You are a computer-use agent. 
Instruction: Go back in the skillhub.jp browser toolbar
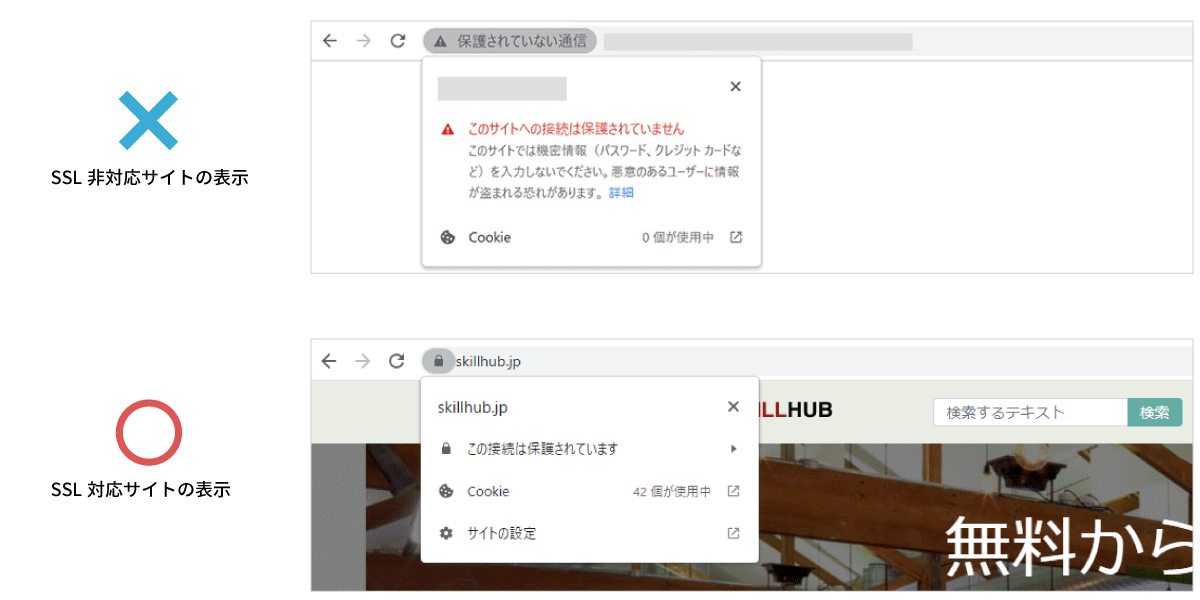(329, 361)
